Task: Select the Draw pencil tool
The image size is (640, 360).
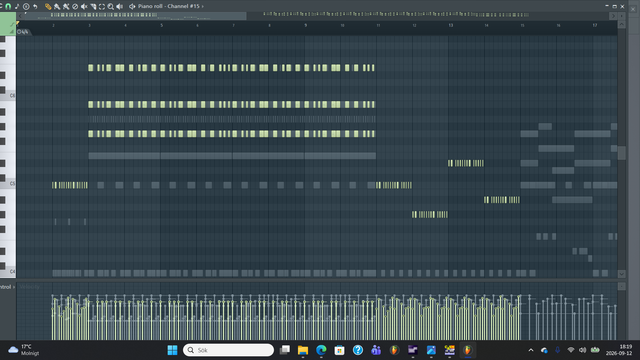Action: click(48, 6)
